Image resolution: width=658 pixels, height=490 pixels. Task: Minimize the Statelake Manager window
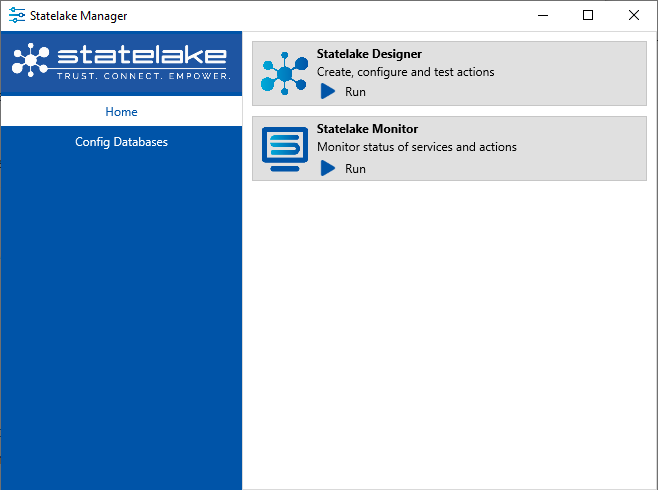(x=543, y=16)
